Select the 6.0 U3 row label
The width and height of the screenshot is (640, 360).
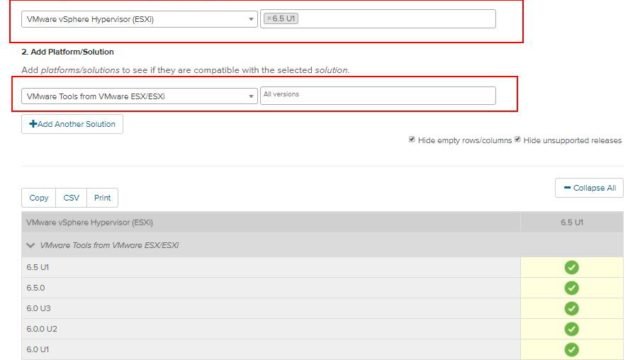pyautogui.click(x=38, y=309)
